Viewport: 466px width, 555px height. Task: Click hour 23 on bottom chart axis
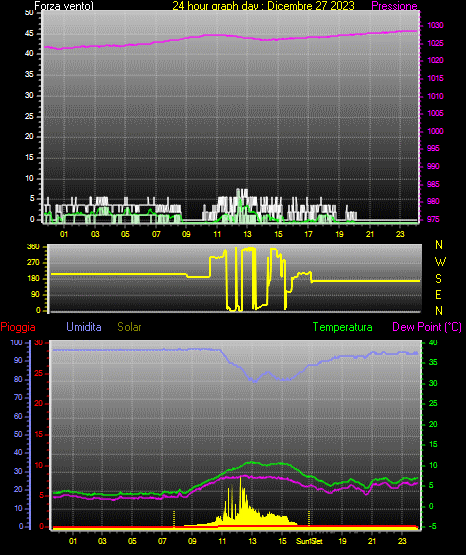tap(402, 541)
